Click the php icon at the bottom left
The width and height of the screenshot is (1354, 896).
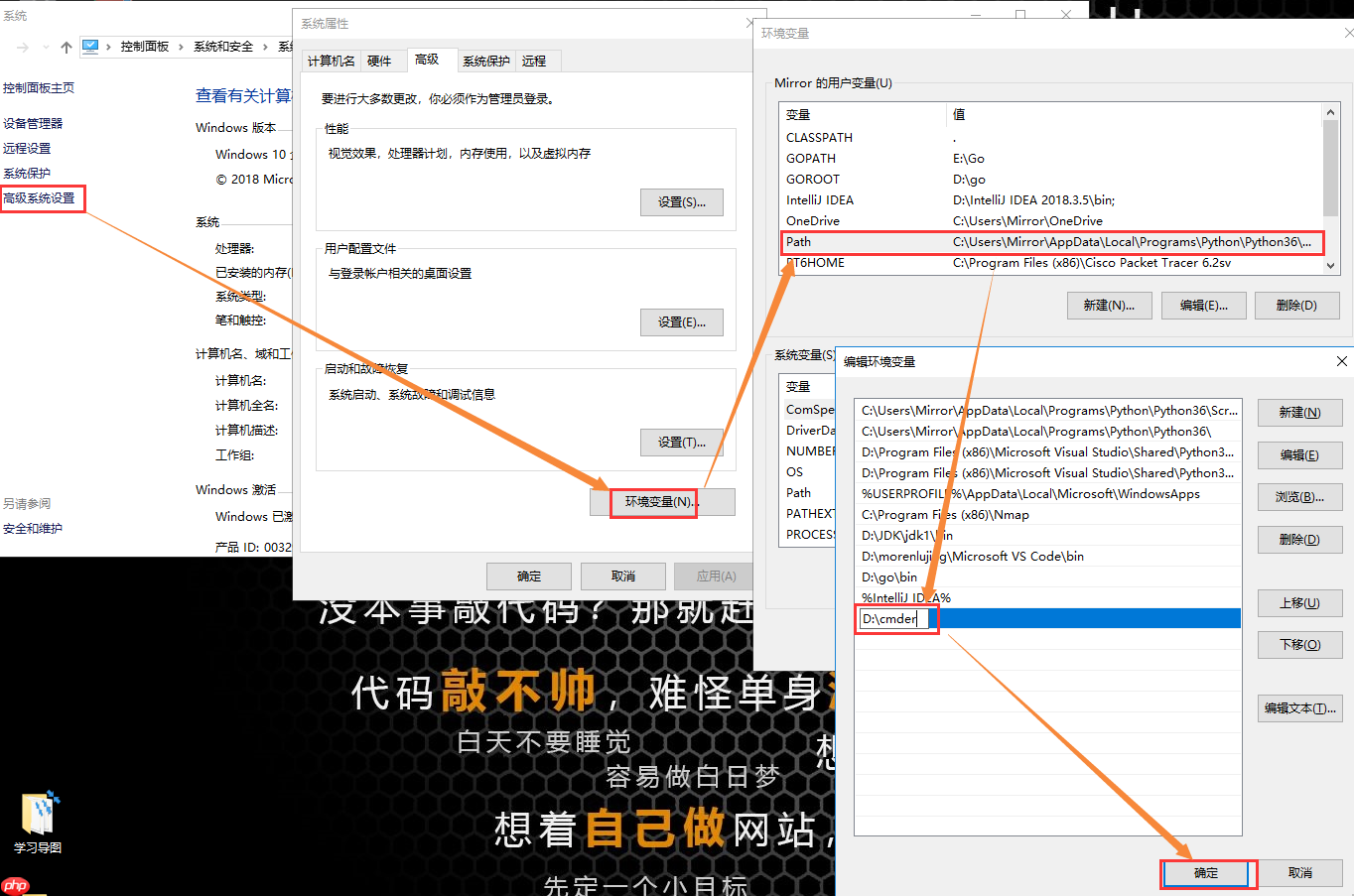click(16, 883)
